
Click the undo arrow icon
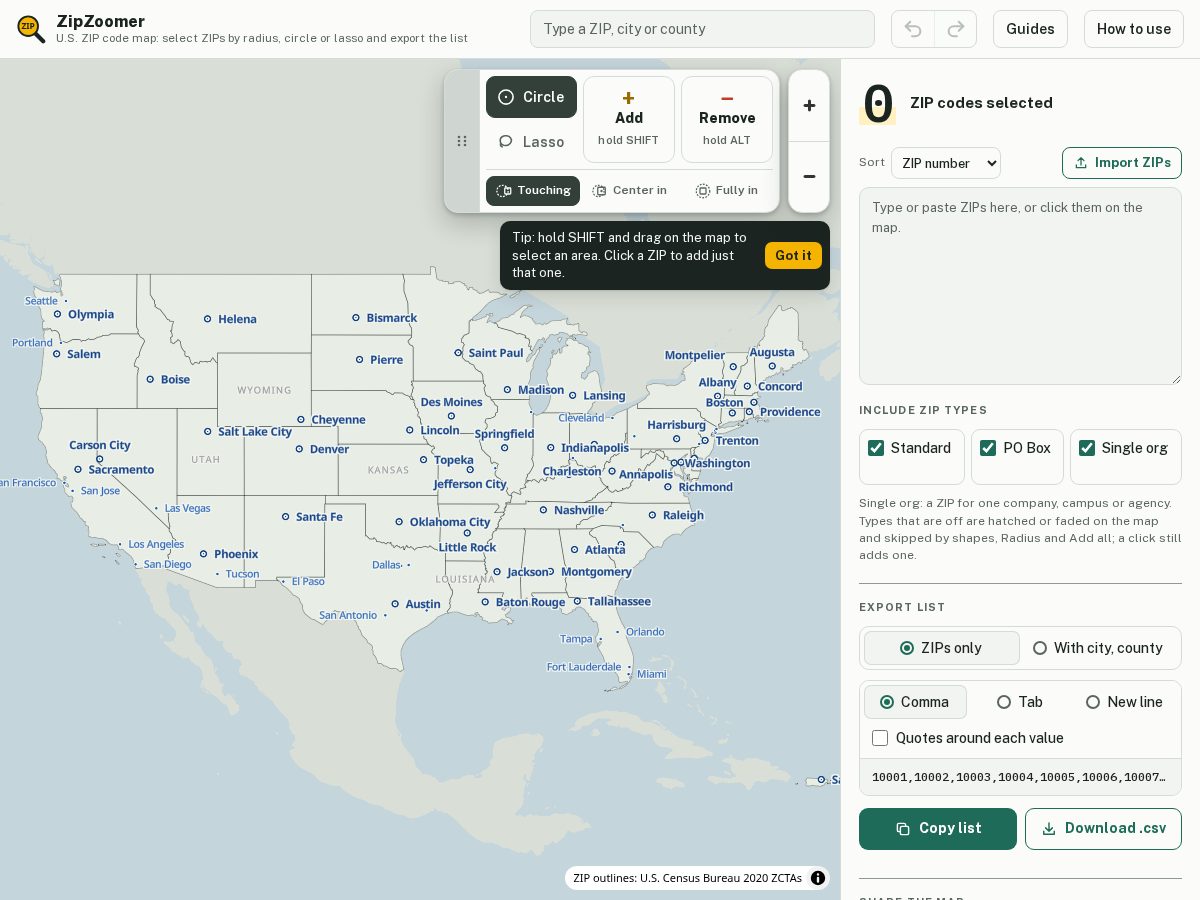(913, 29)
